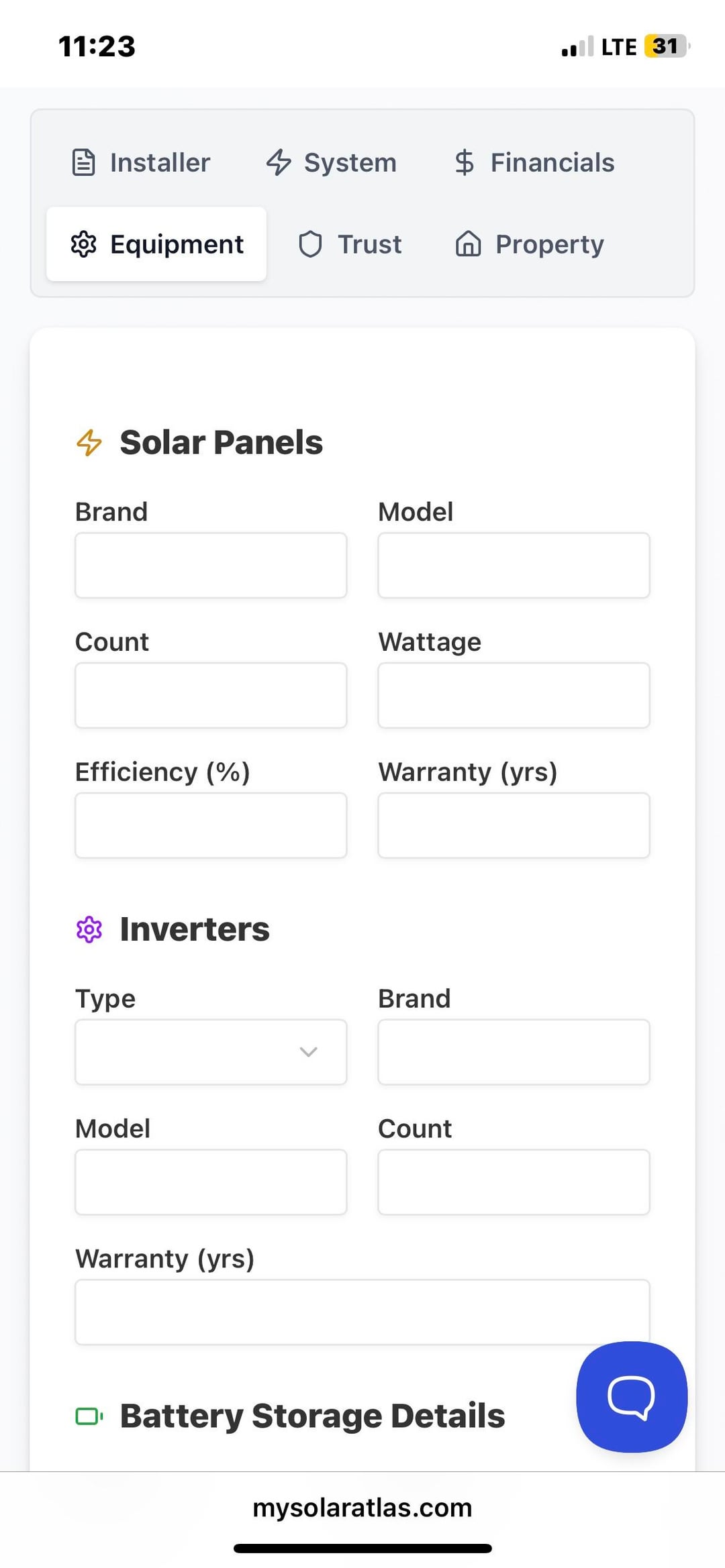Select the solar panel Count field

pyautogui.click(x=211, y=696)
